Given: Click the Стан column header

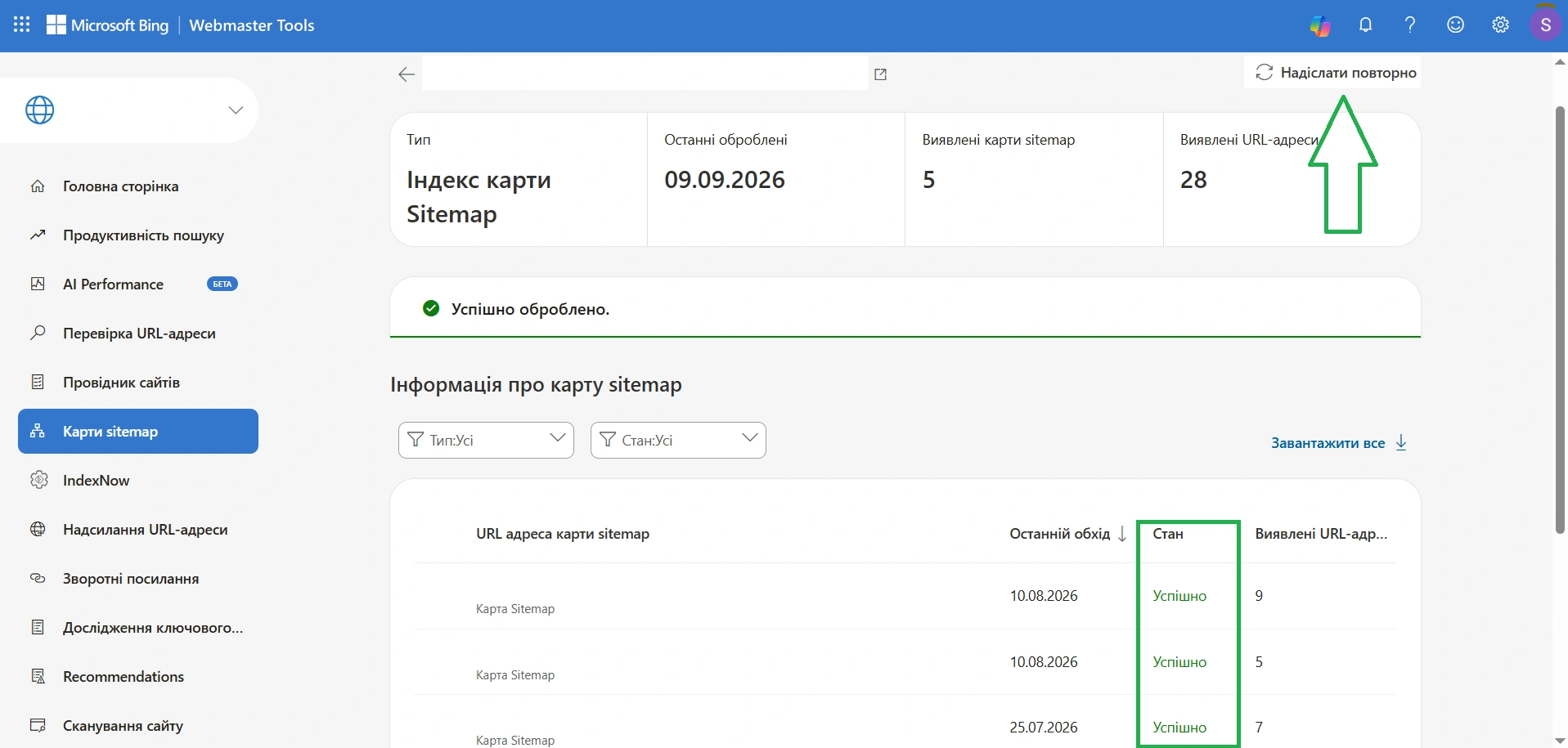Looking at the screenshot, I should [1168, 534].
